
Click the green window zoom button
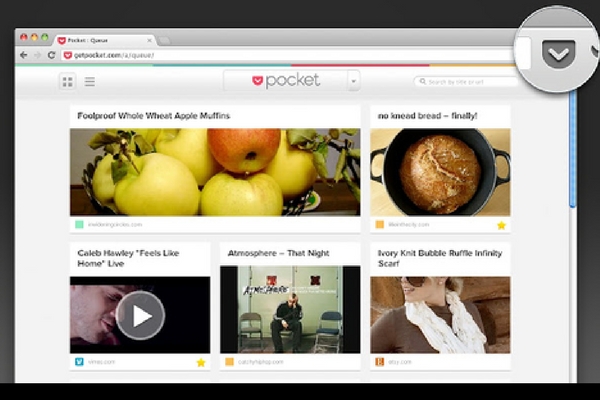45,37
